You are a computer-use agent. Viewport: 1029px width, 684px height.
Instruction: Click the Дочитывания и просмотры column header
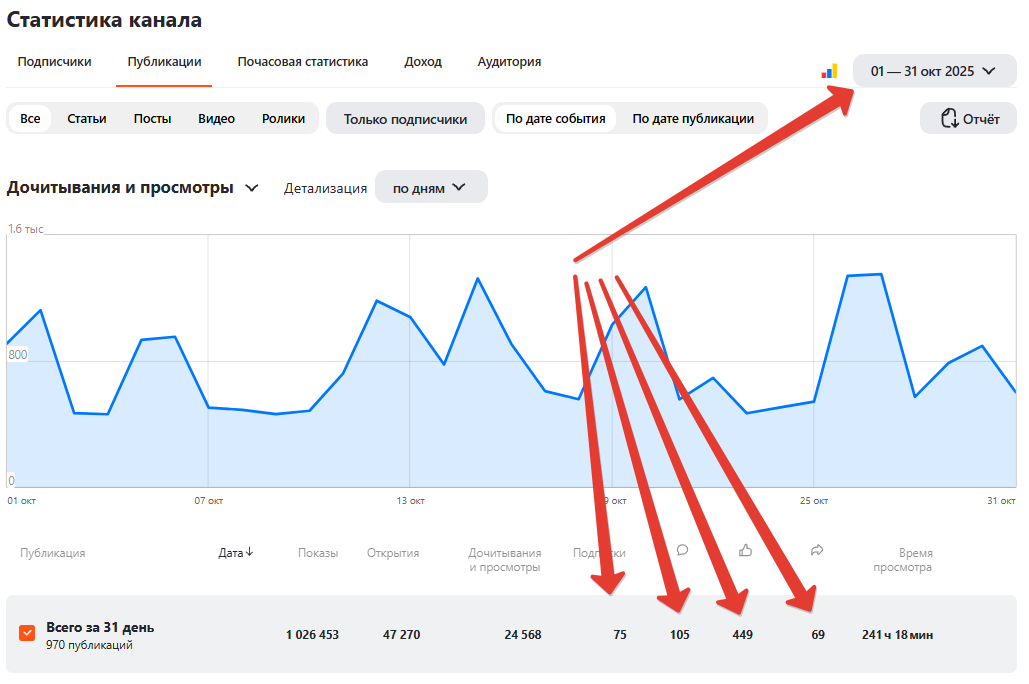pyautogui.click(x=505, y=560)
